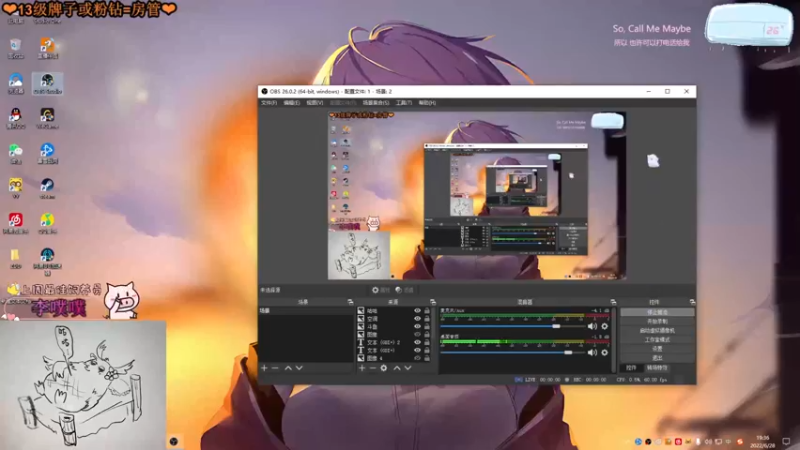Click the Sogou input method tray icon

coord(740,441)
